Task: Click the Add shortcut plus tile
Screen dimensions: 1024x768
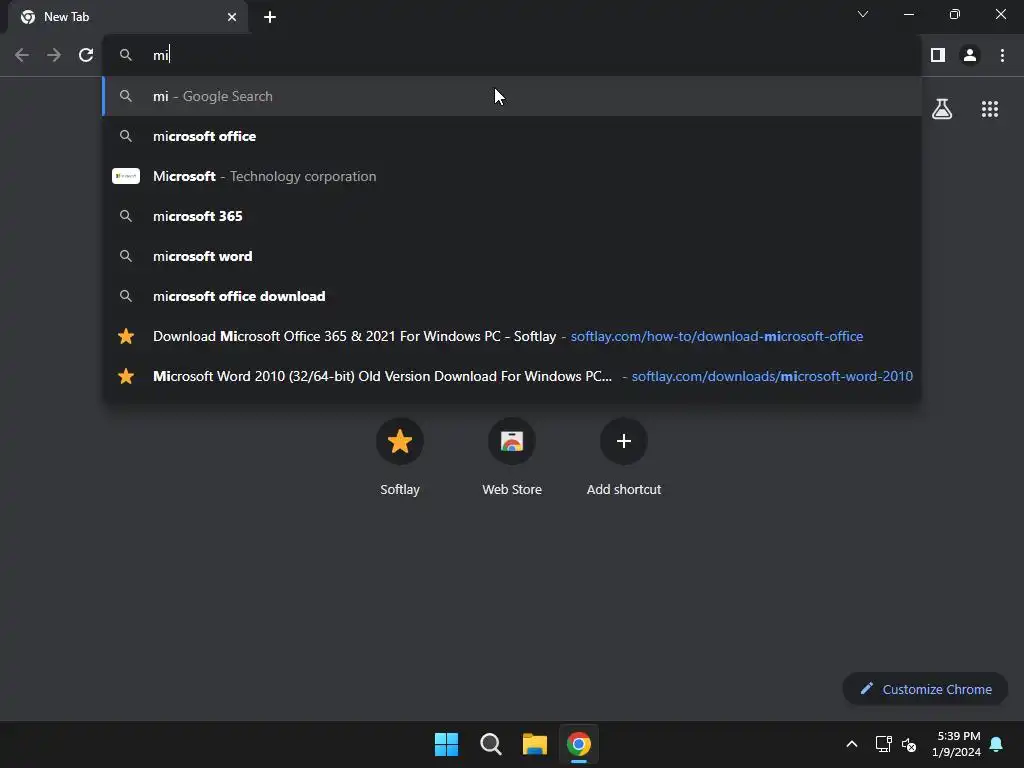Action: pos(624,441)
